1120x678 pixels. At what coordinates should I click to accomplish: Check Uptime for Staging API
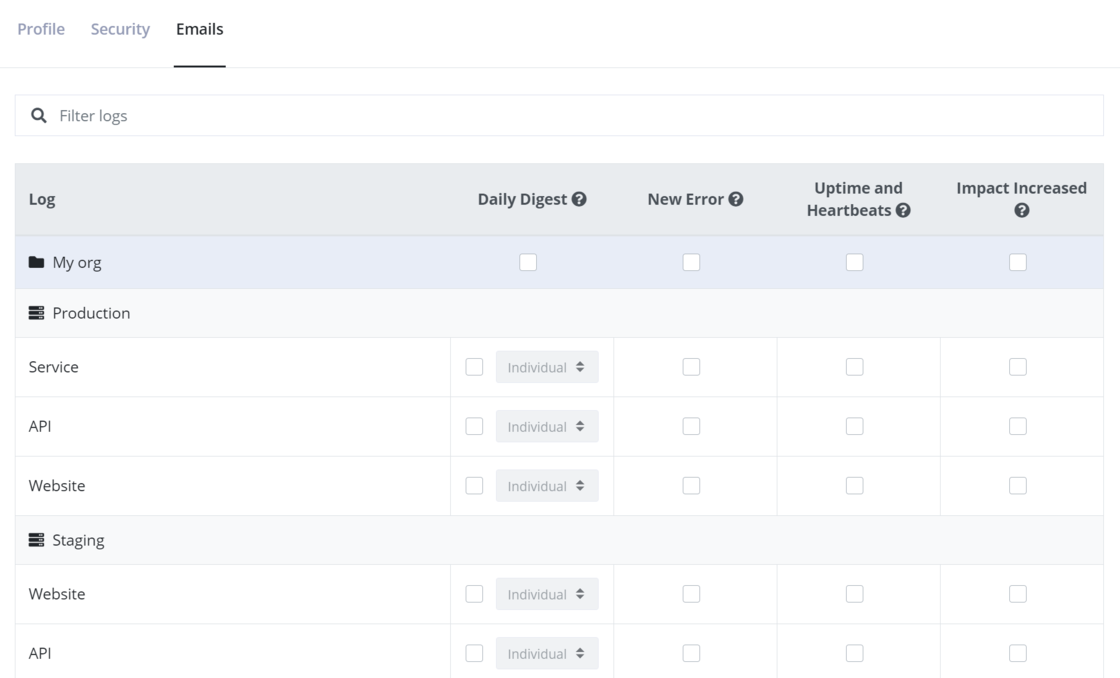point(854,654)
